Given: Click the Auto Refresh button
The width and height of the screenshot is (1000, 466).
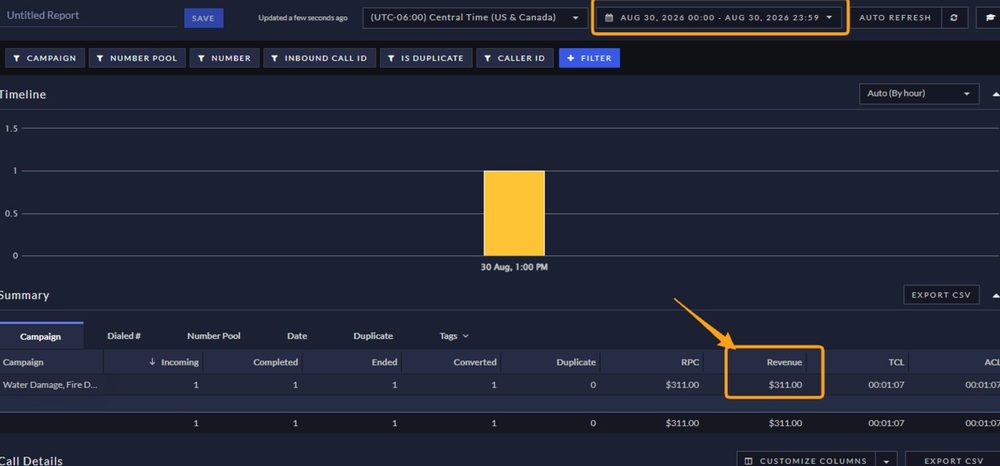Looking at the screenshot, I should (x=895, y=18).
